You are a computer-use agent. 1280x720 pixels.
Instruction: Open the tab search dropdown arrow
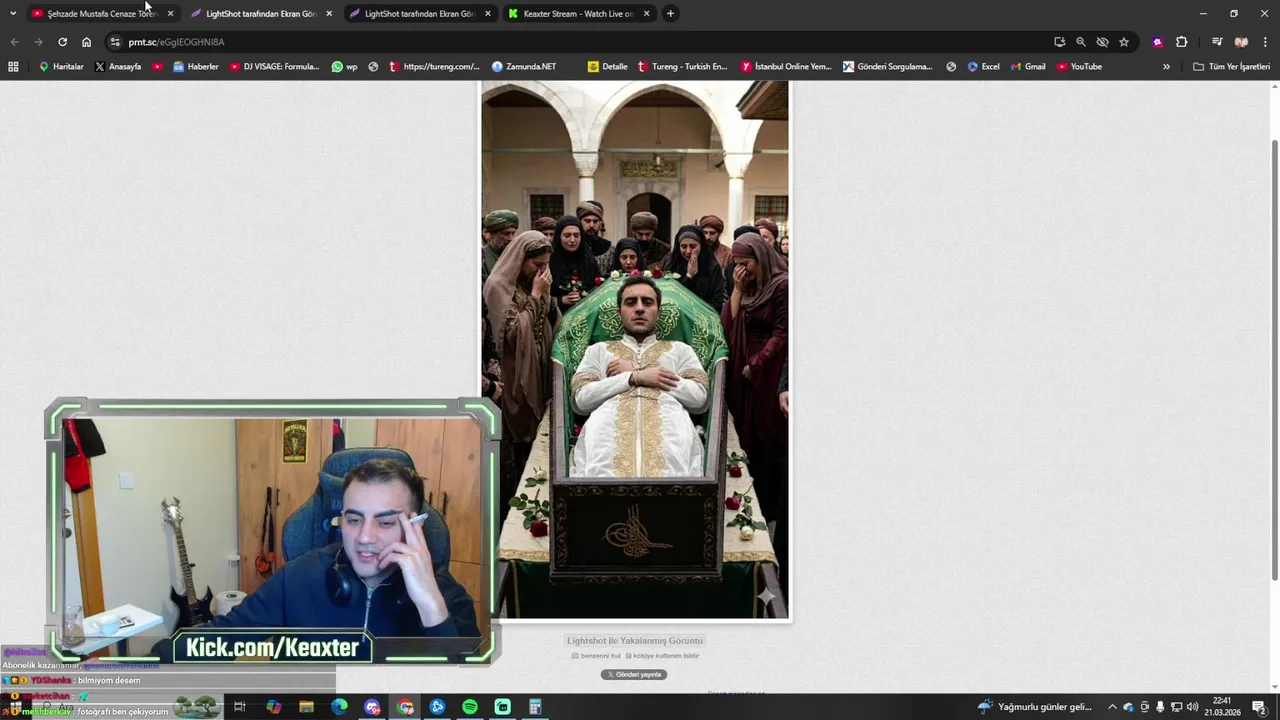[13, 14]
